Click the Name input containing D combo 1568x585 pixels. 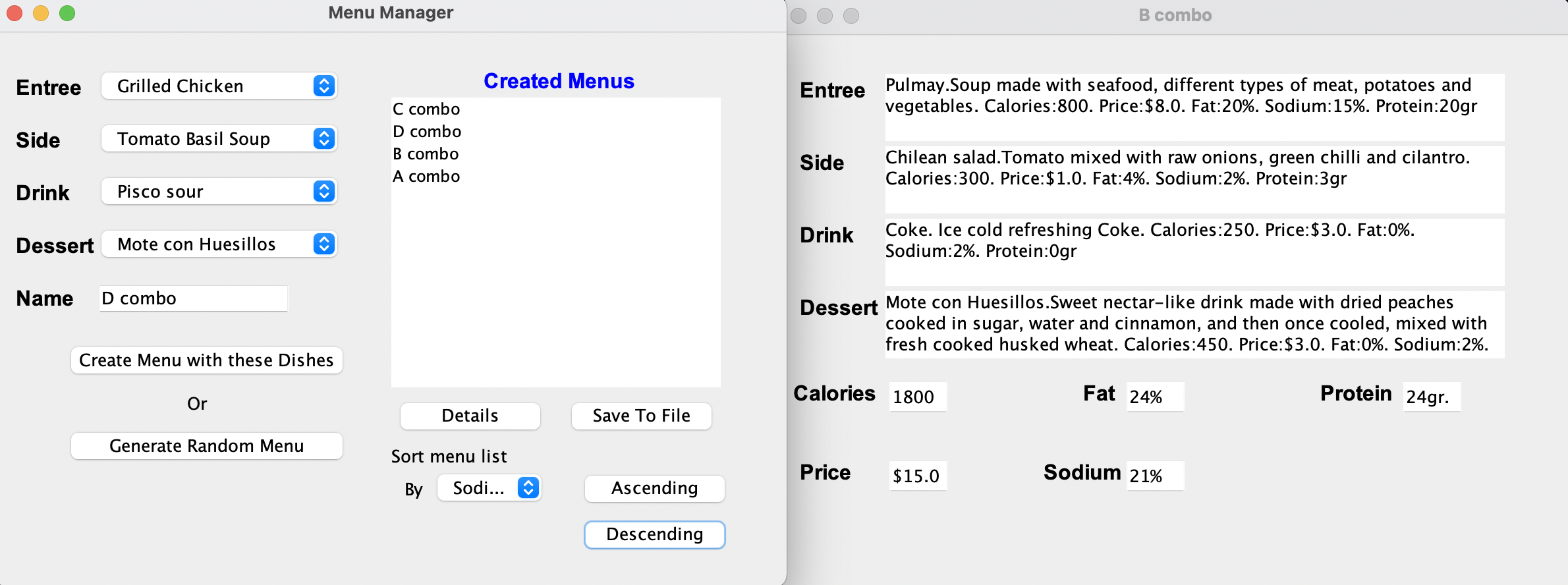pyautogui.click(x=192, y=298)
